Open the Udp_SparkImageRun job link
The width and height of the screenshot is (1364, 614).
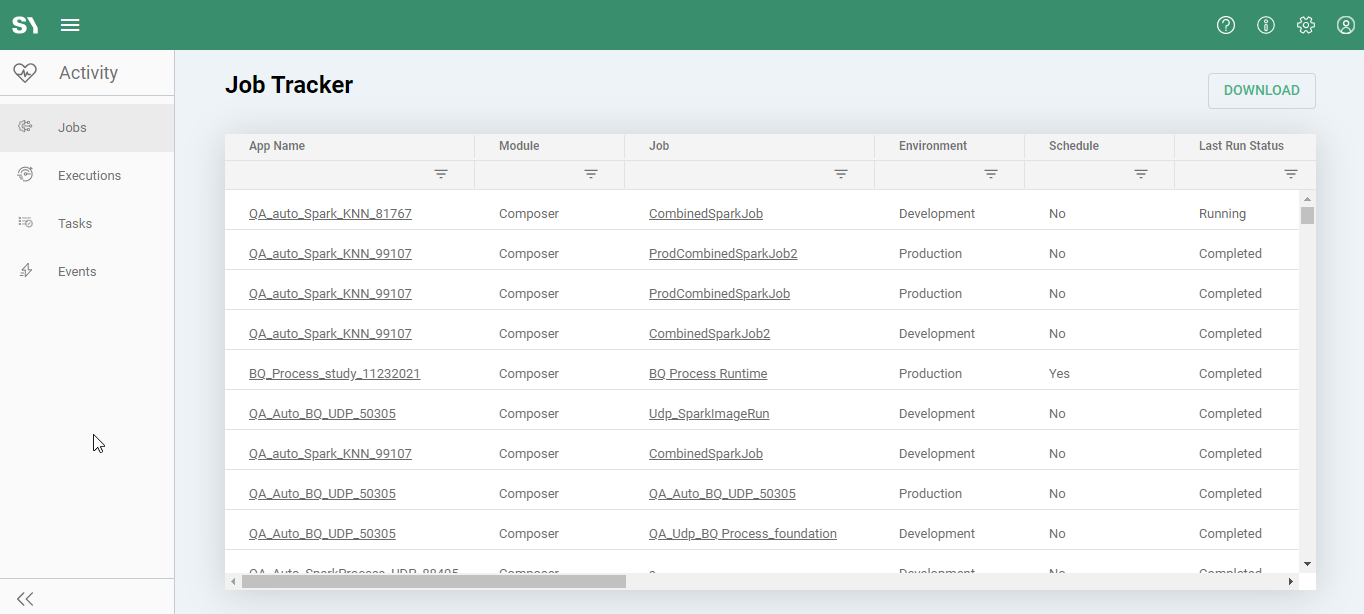pos(709,414)
